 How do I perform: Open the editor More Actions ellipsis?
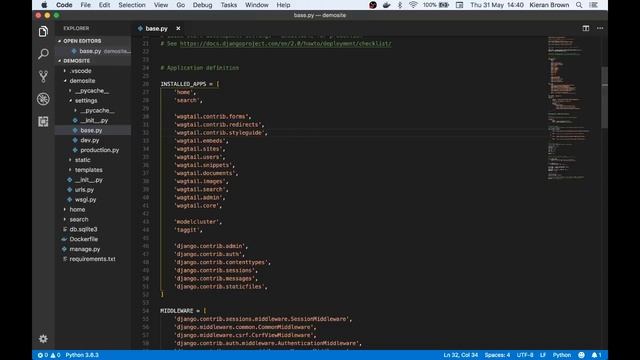(600, 28)
